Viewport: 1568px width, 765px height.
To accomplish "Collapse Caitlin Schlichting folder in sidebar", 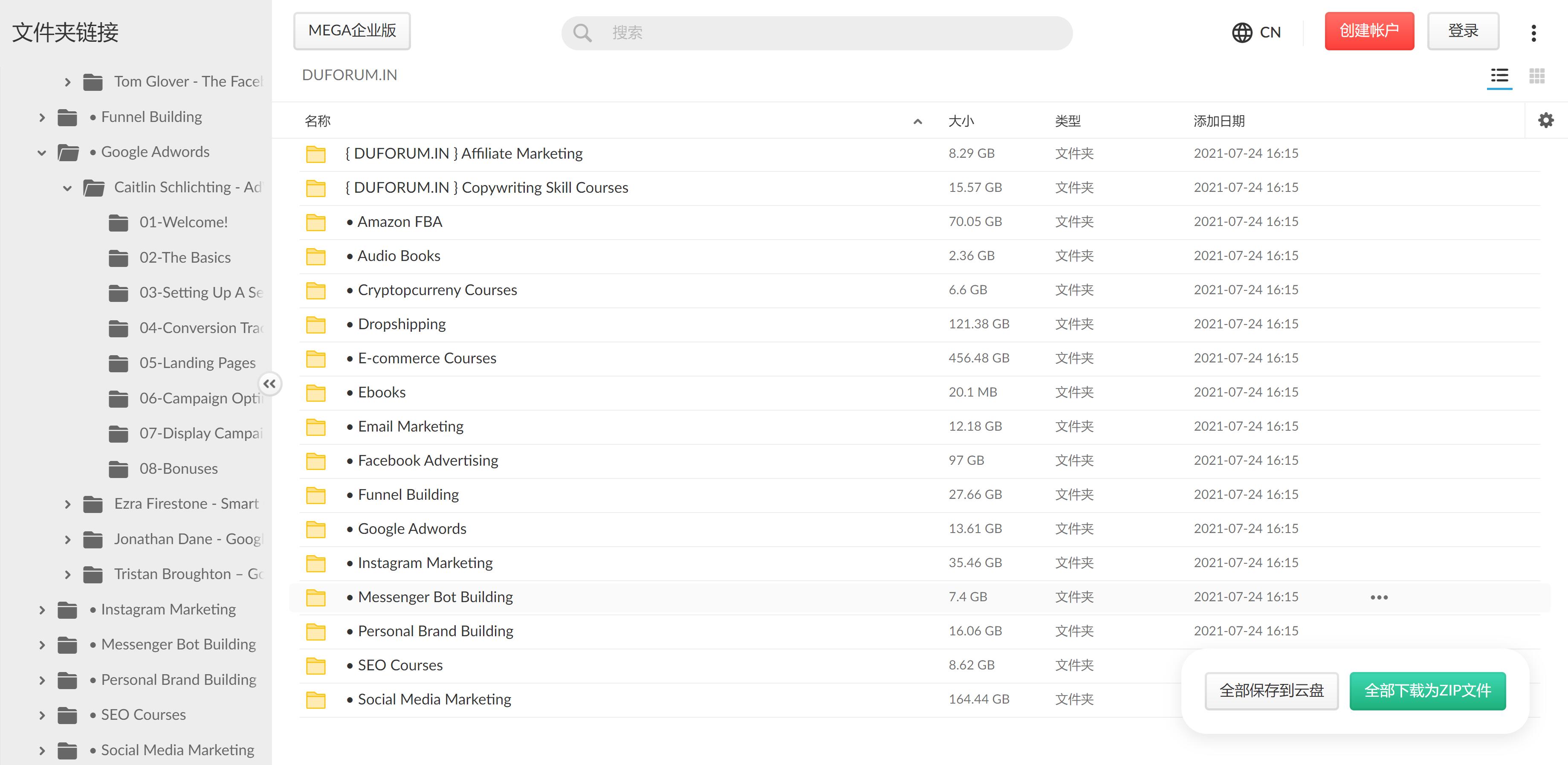I will pos(67,188).
